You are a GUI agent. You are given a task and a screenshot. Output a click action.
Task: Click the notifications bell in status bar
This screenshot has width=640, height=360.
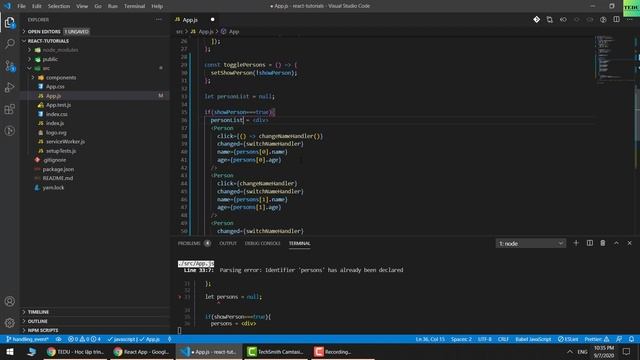pos(631,339)
